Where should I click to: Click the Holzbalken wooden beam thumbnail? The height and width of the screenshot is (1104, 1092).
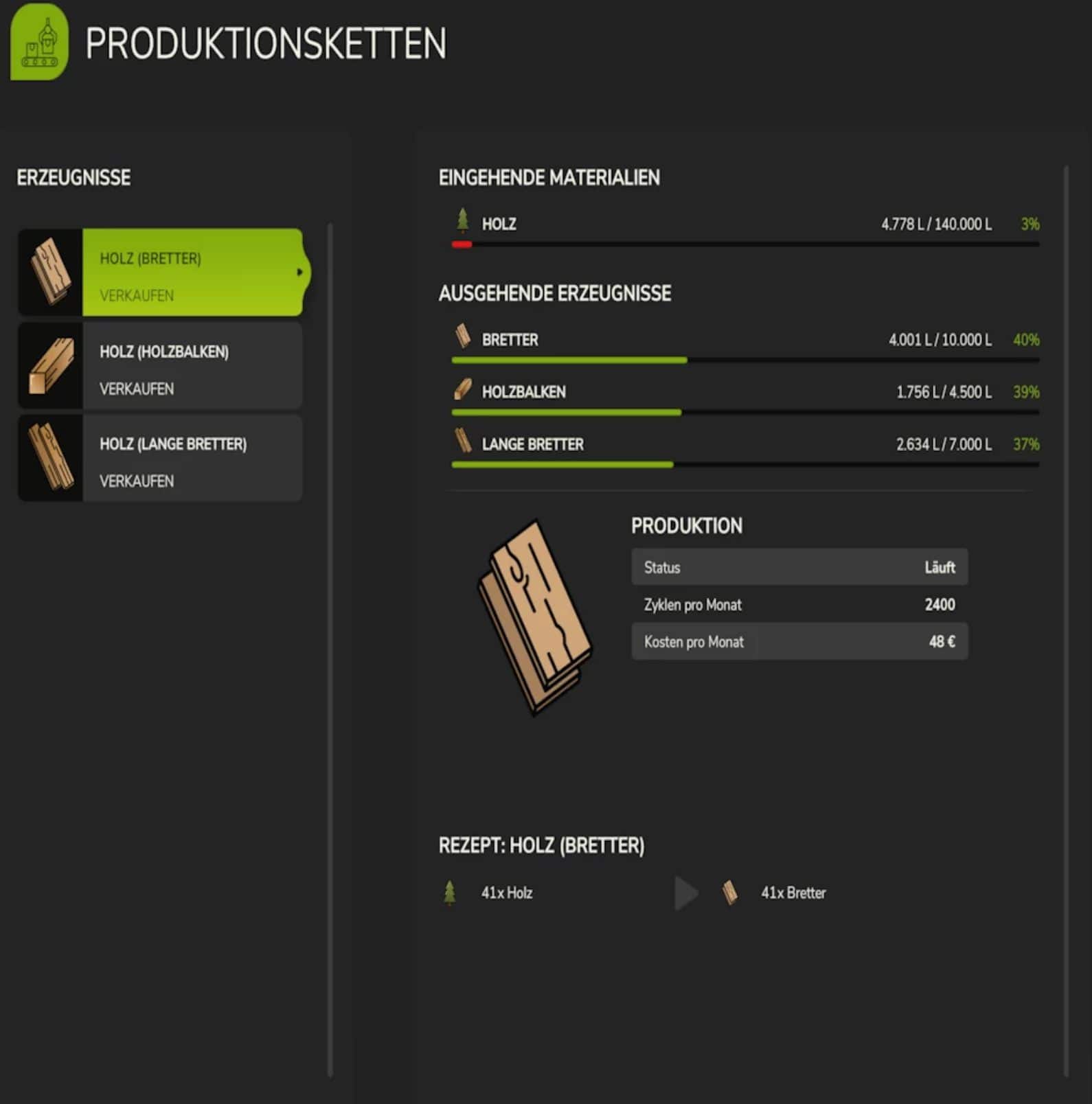coord(50,365)
